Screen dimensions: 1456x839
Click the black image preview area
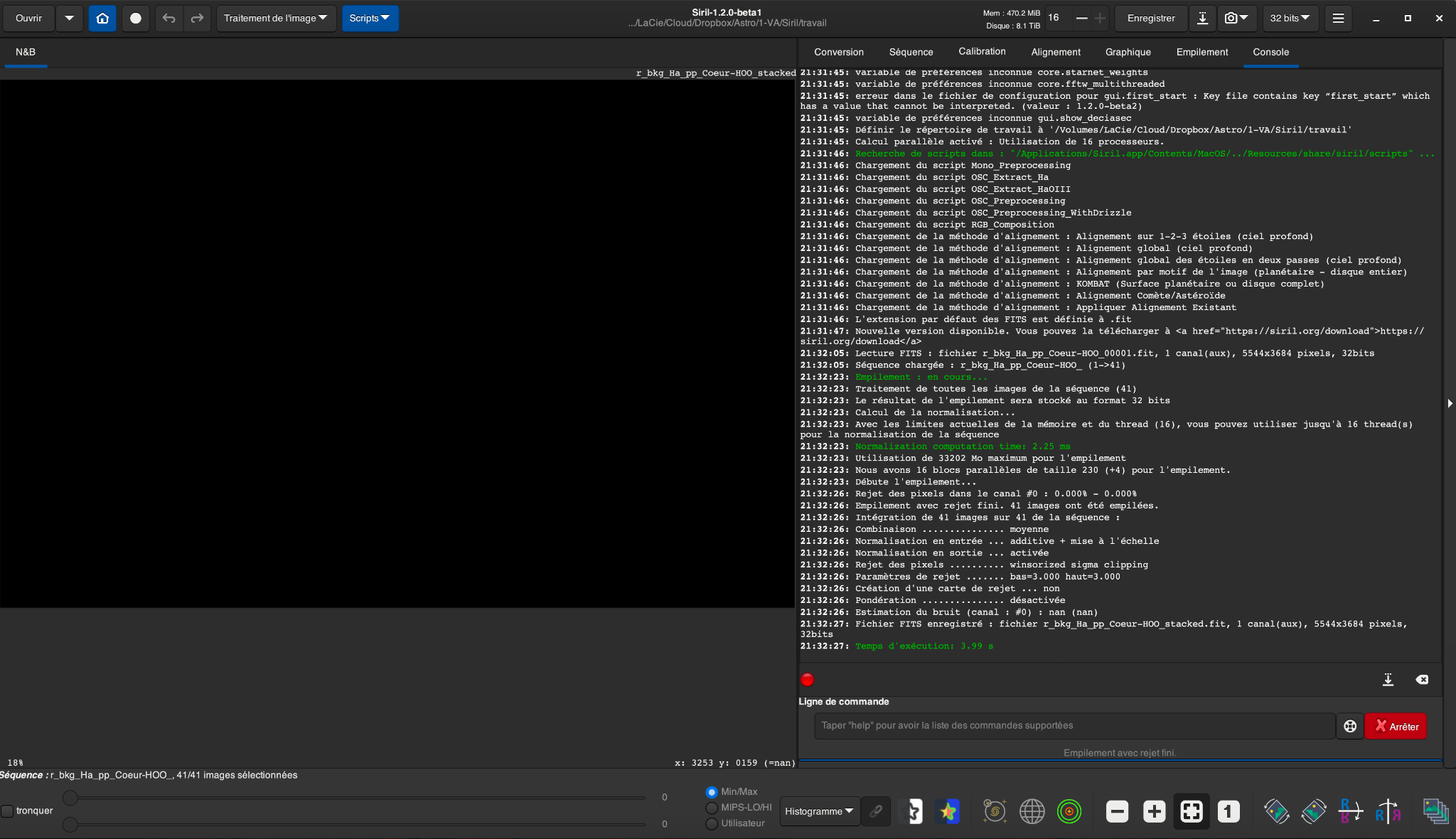[397, 343]
